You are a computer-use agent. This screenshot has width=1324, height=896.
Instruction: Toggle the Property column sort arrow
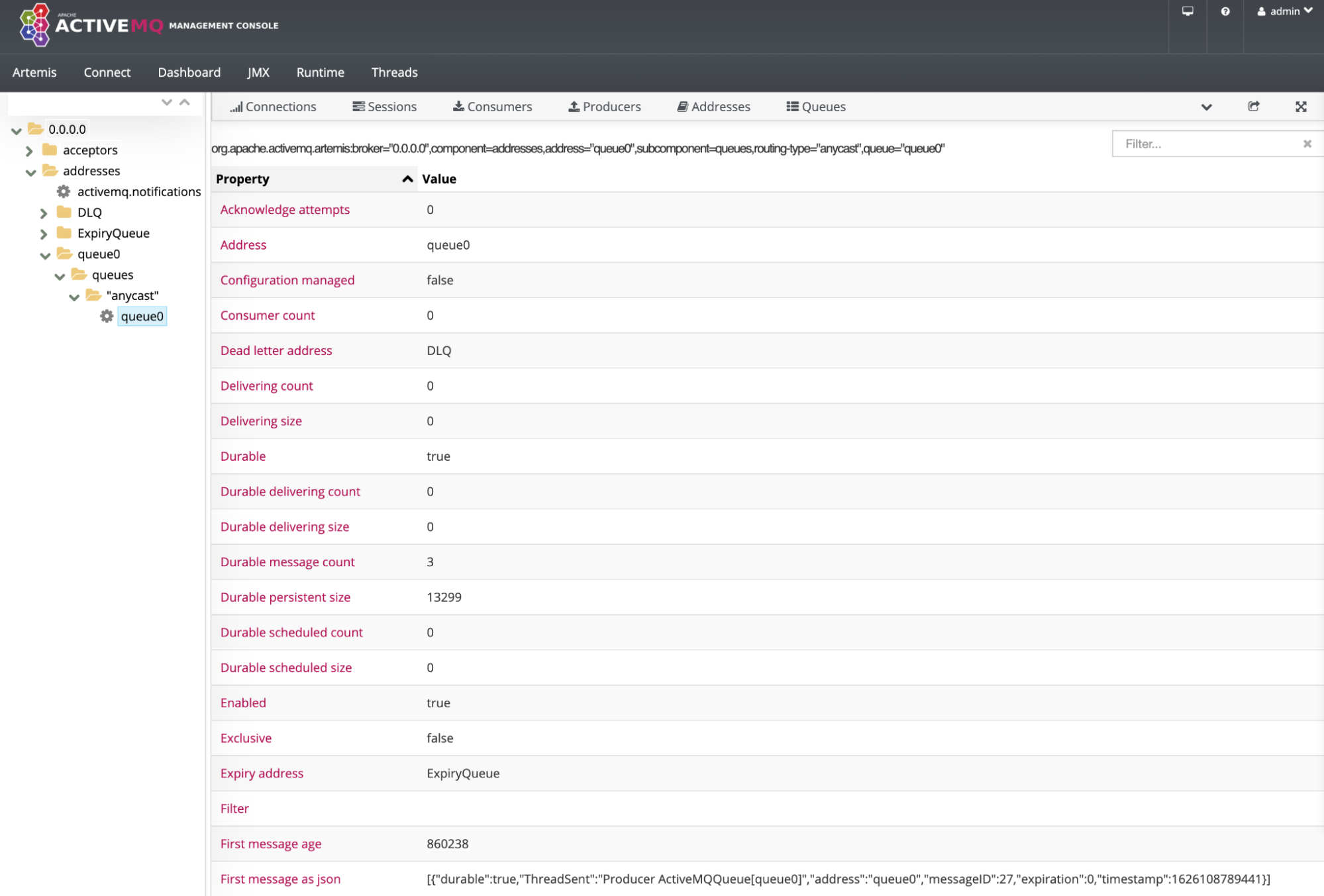407,179
